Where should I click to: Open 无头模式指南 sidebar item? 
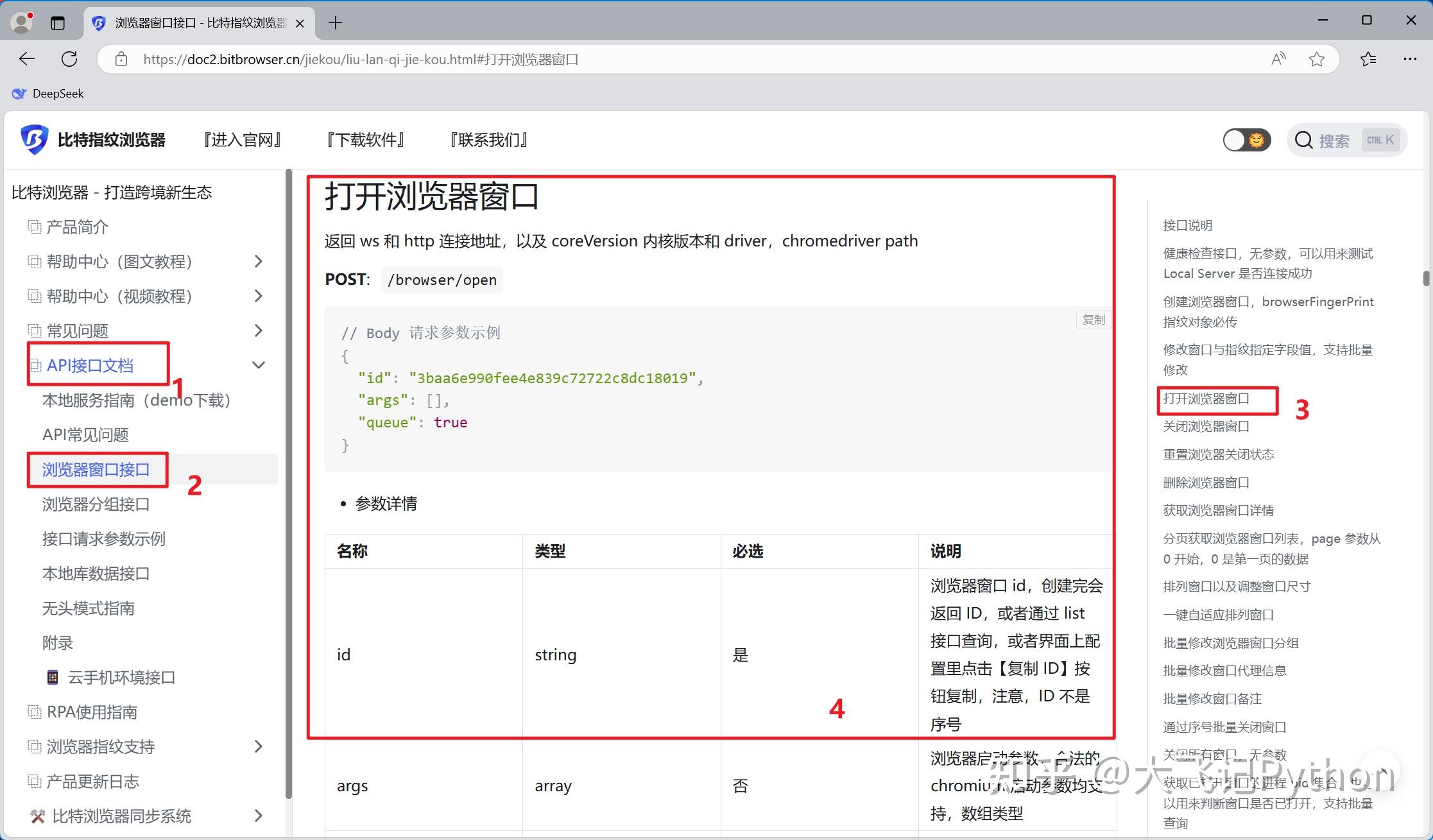[x=88, y=608]
